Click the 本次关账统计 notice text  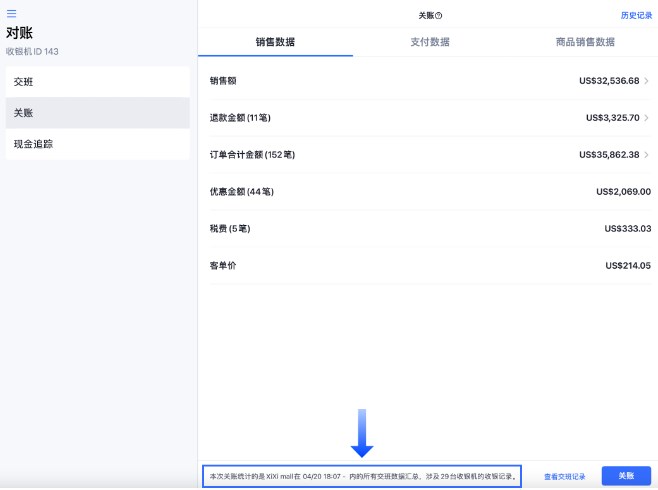(361, 476)
